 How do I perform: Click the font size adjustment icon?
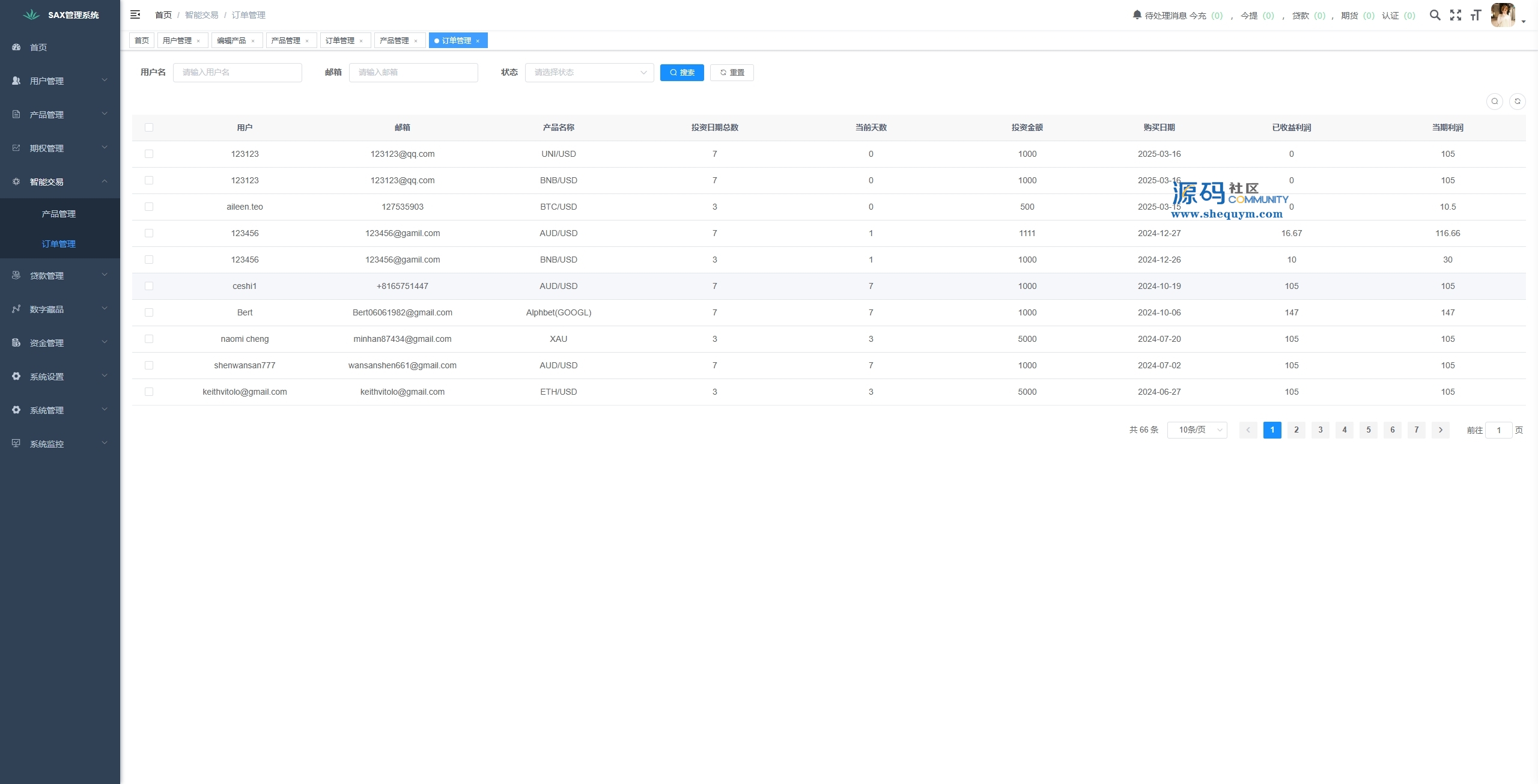tap(1476, 15)
